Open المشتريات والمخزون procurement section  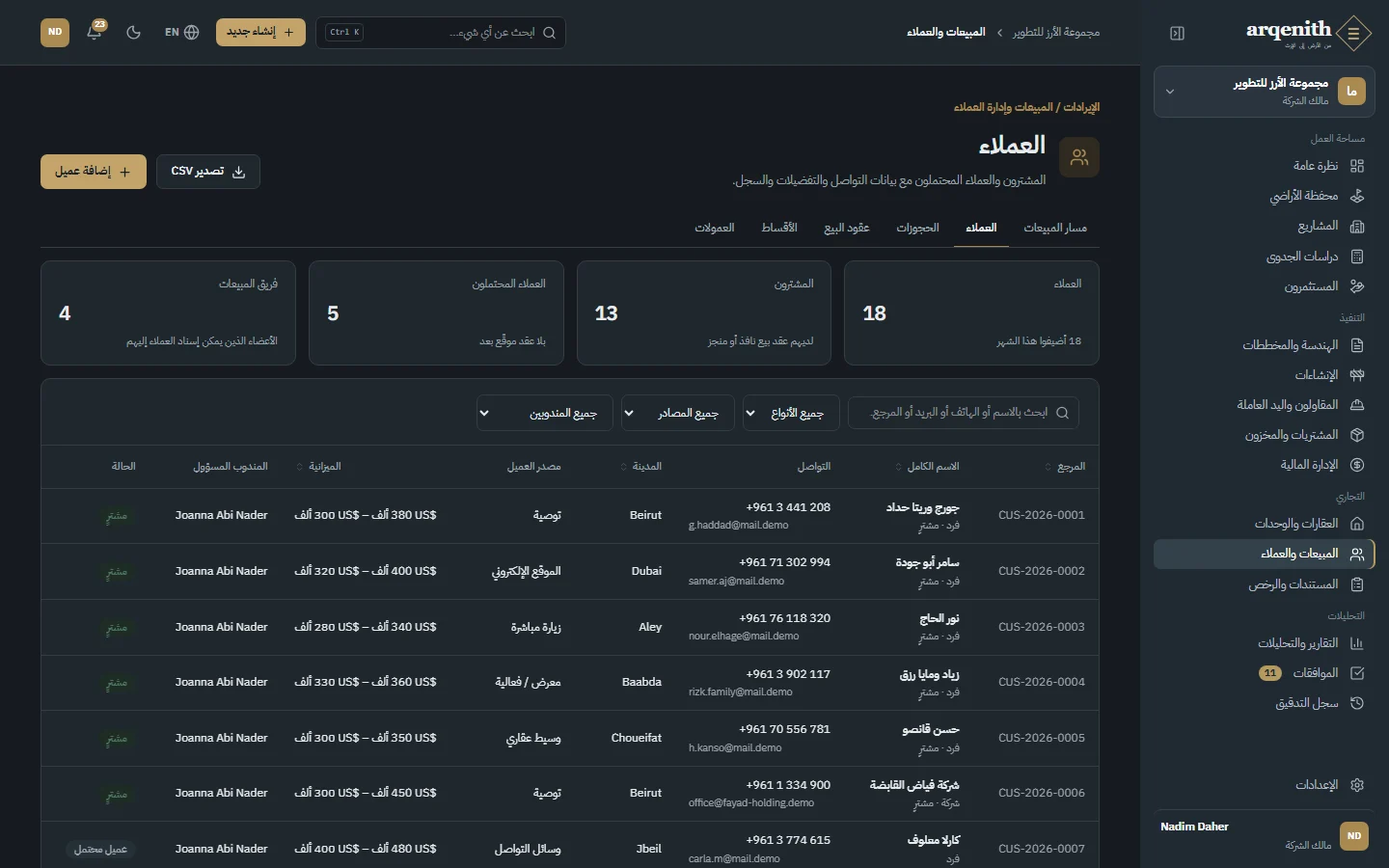pos(1264,435)
